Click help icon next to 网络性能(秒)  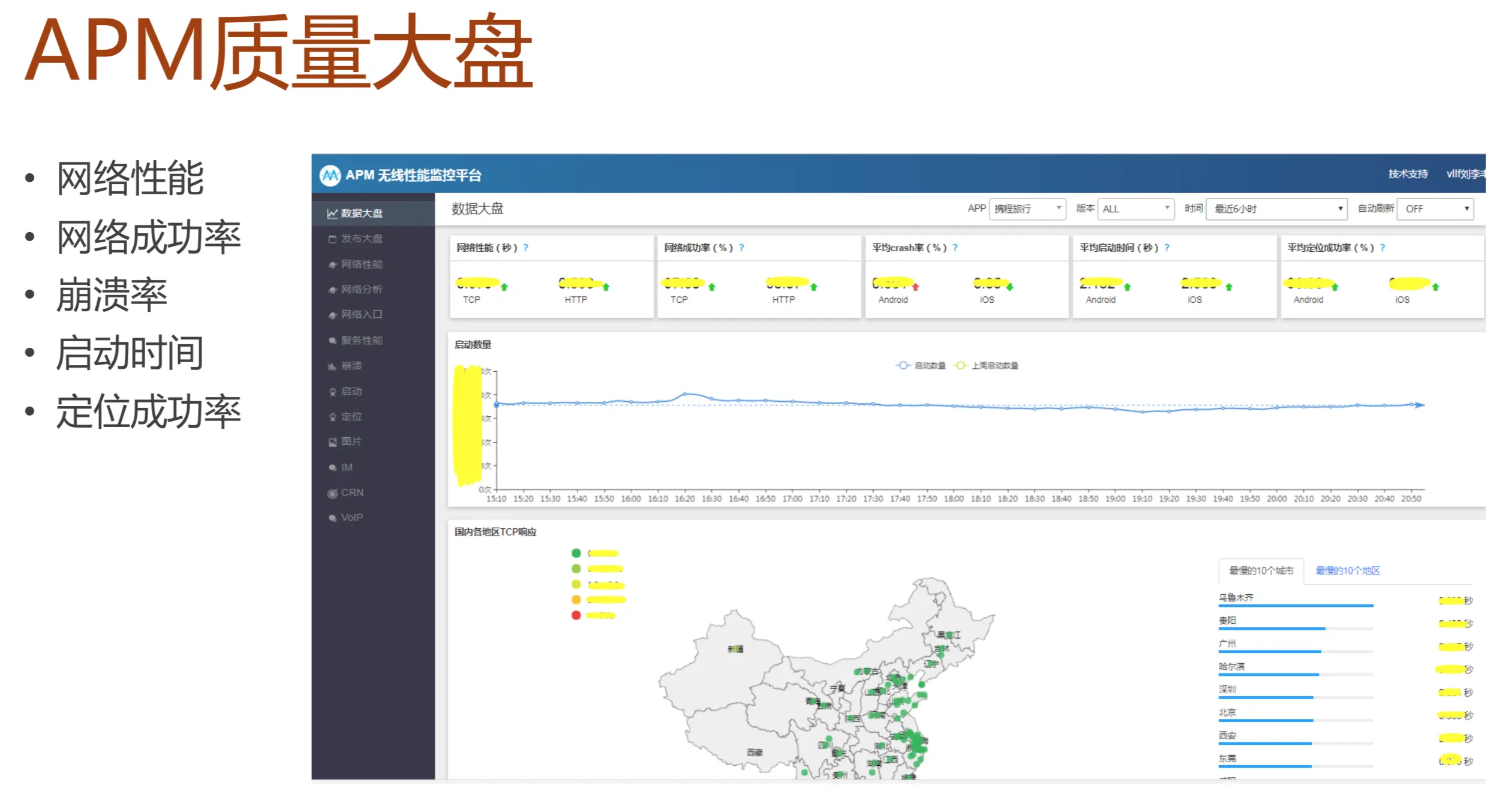click(x=525, y=248)
